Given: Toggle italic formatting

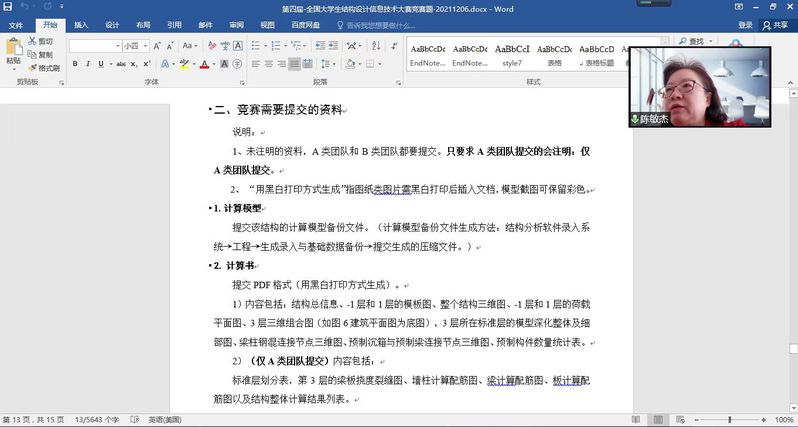Looking at the screenshot, I should (88, 64).
